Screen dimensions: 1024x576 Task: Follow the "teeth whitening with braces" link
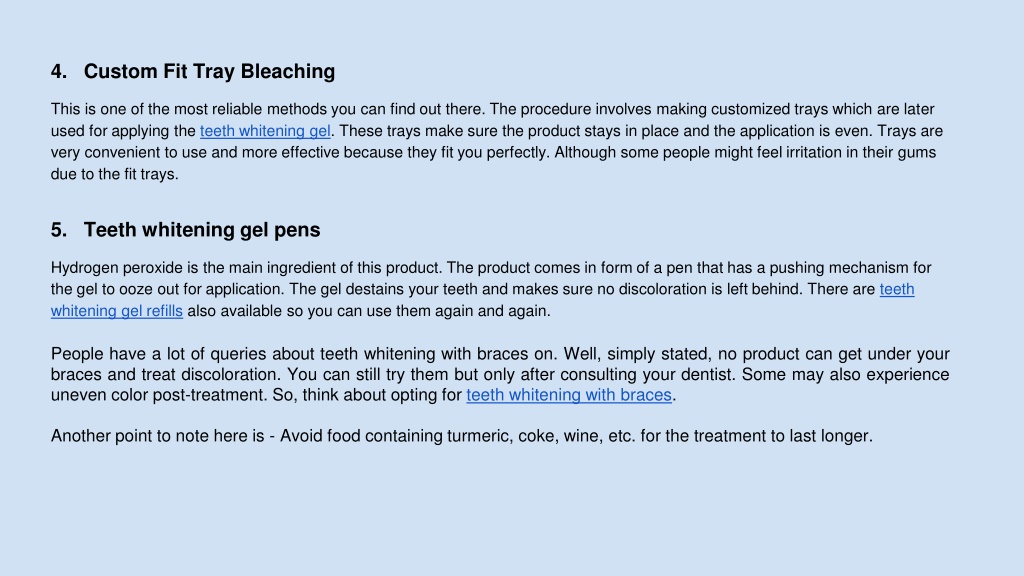click(x=569, y=395)
